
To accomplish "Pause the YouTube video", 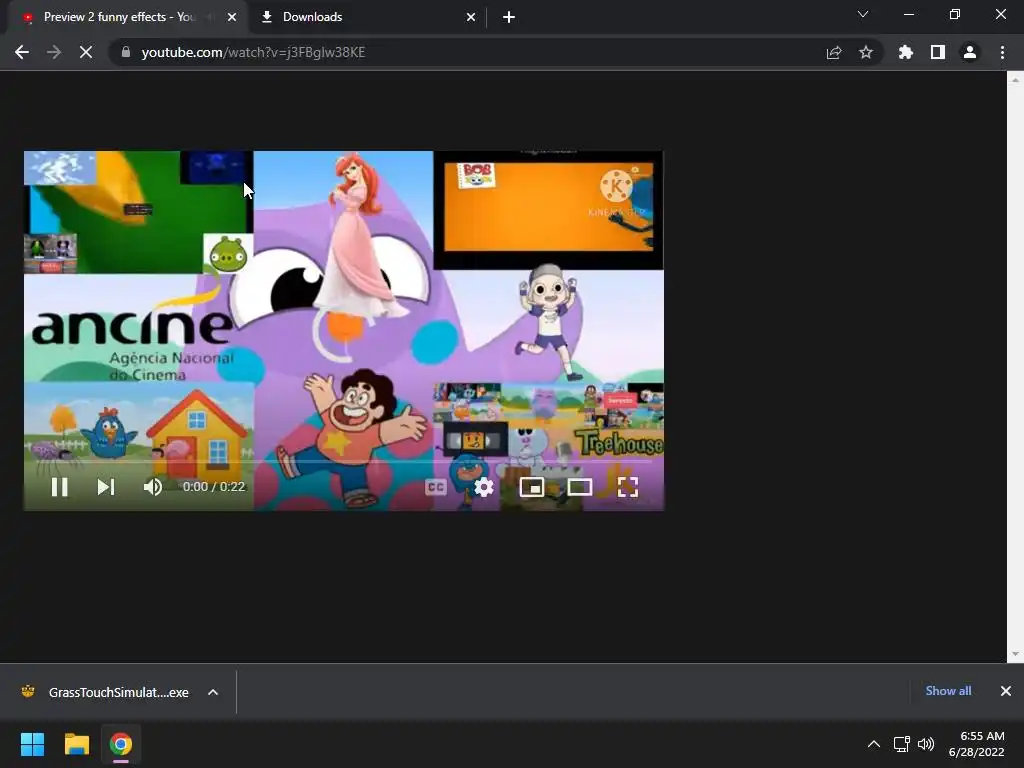I will click(x=59, y=487).
